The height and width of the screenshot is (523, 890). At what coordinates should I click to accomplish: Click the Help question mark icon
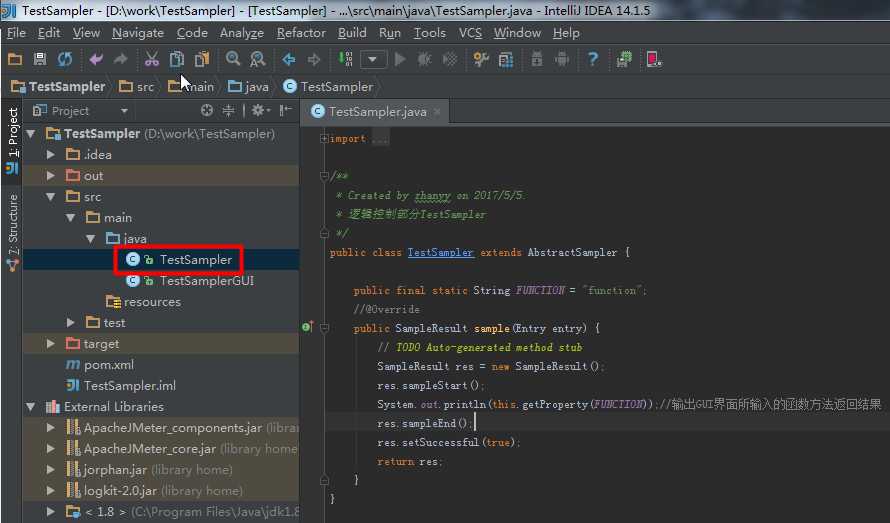tap(593, 59)
